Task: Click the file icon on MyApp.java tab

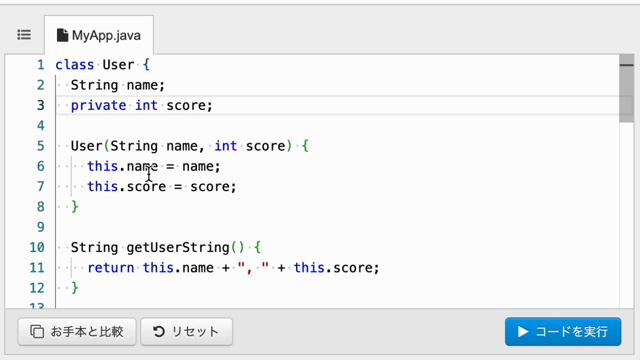Action: point(62,35)
